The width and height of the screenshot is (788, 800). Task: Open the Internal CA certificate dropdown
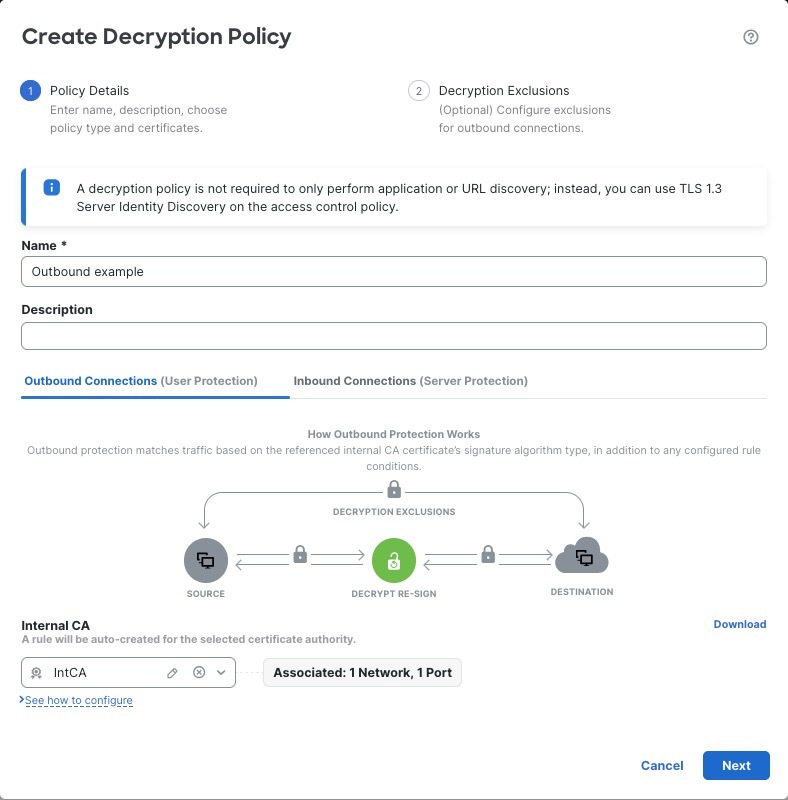coord(220,672)
